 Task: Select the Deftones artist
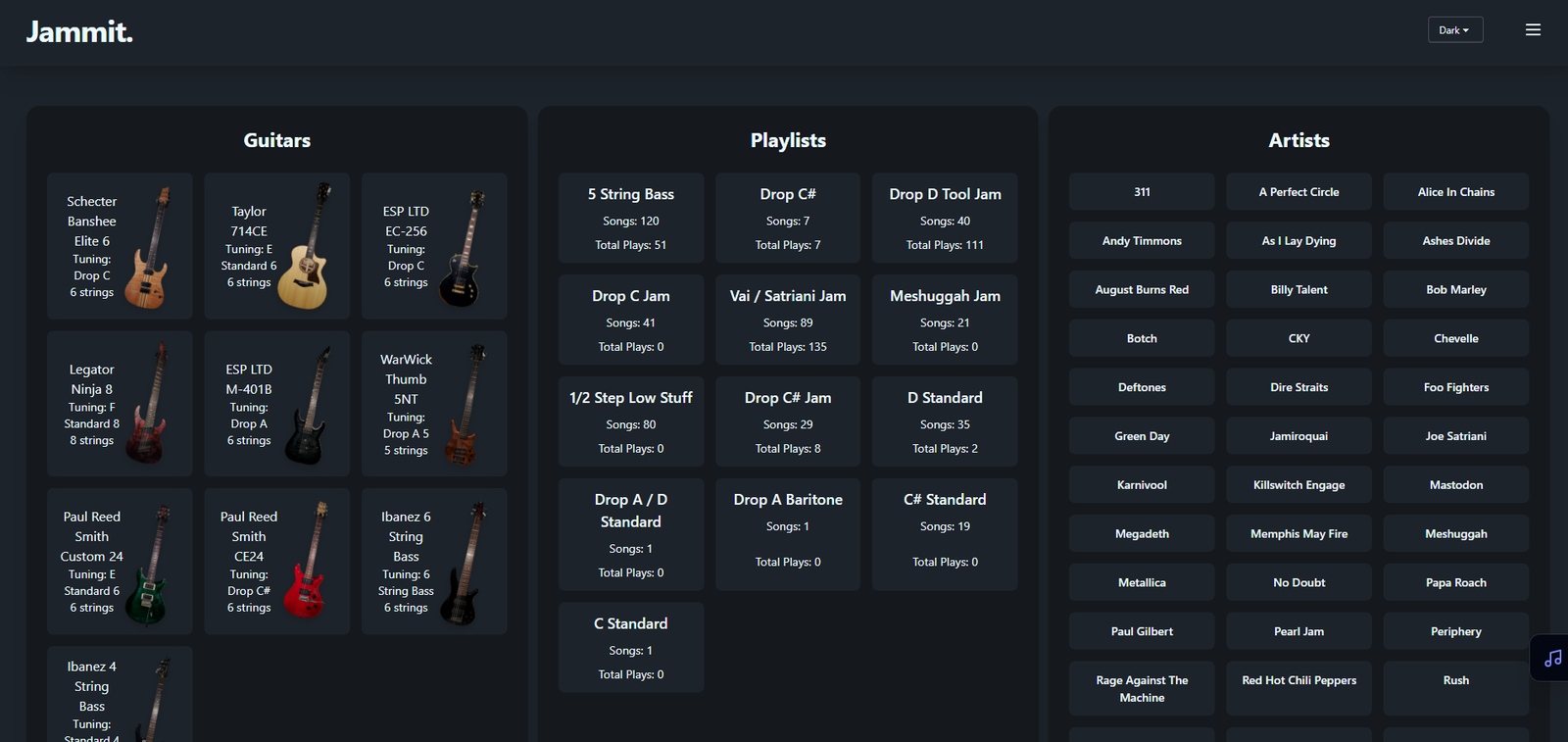[x=1142, y=387]
